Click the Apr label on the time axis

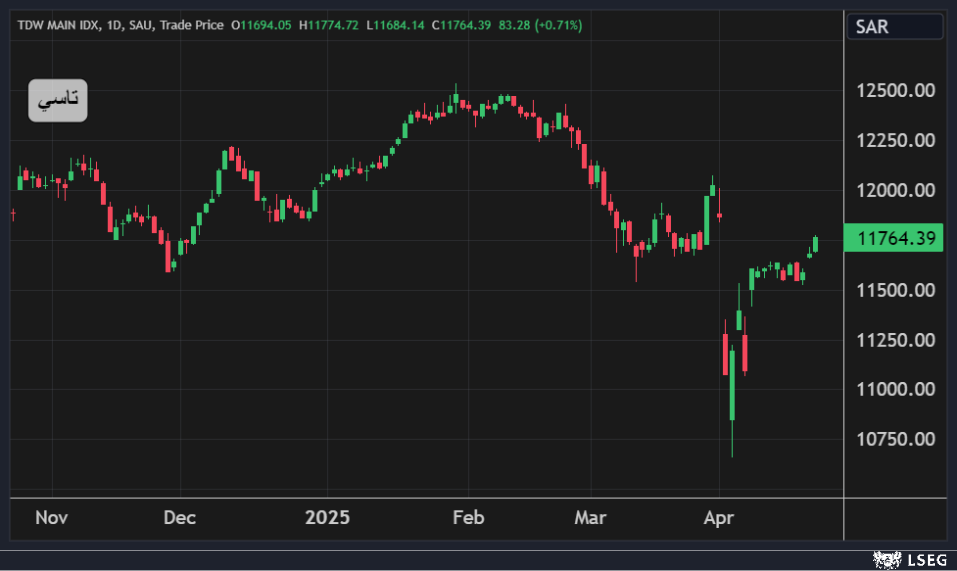[x=719, y=518]
